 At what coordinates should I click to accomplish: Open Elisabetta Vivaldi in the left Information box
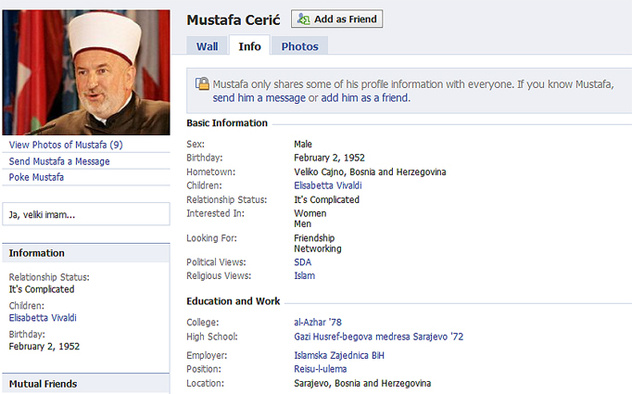pyautogui.click(x=43, y=317)
